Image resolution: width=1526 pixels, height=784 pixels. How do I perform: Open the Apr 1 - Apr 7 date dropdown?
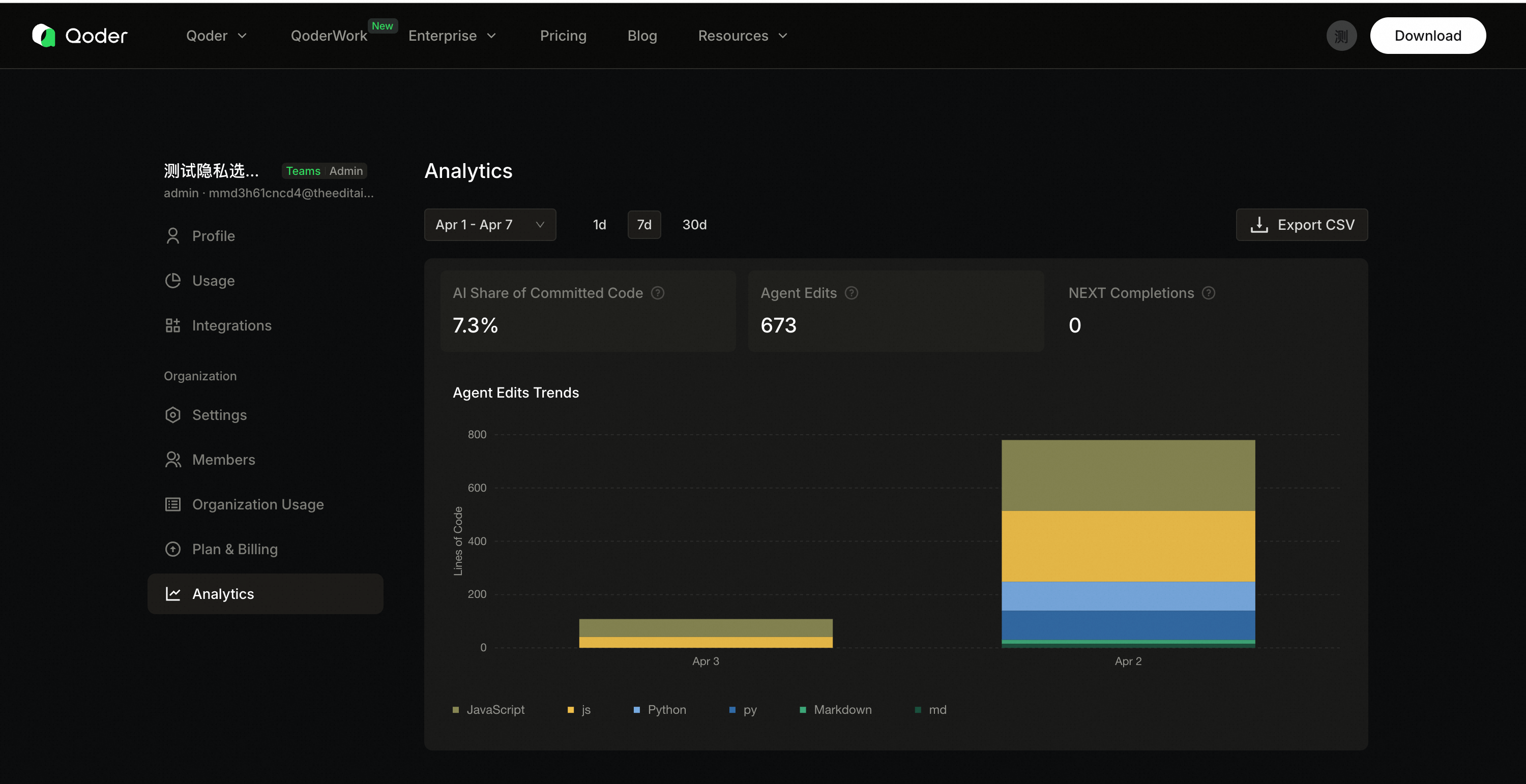point(490,225)
